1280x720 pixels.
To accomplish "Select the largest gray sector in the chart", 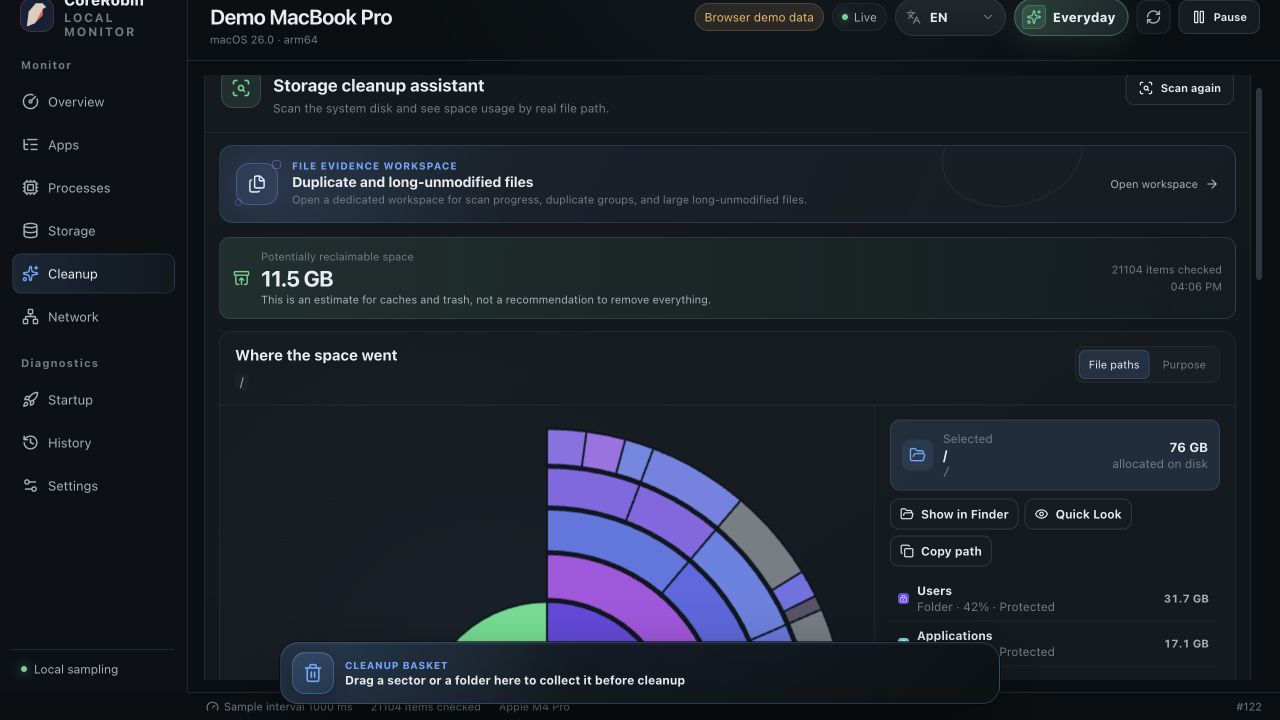I will (759, 544).
